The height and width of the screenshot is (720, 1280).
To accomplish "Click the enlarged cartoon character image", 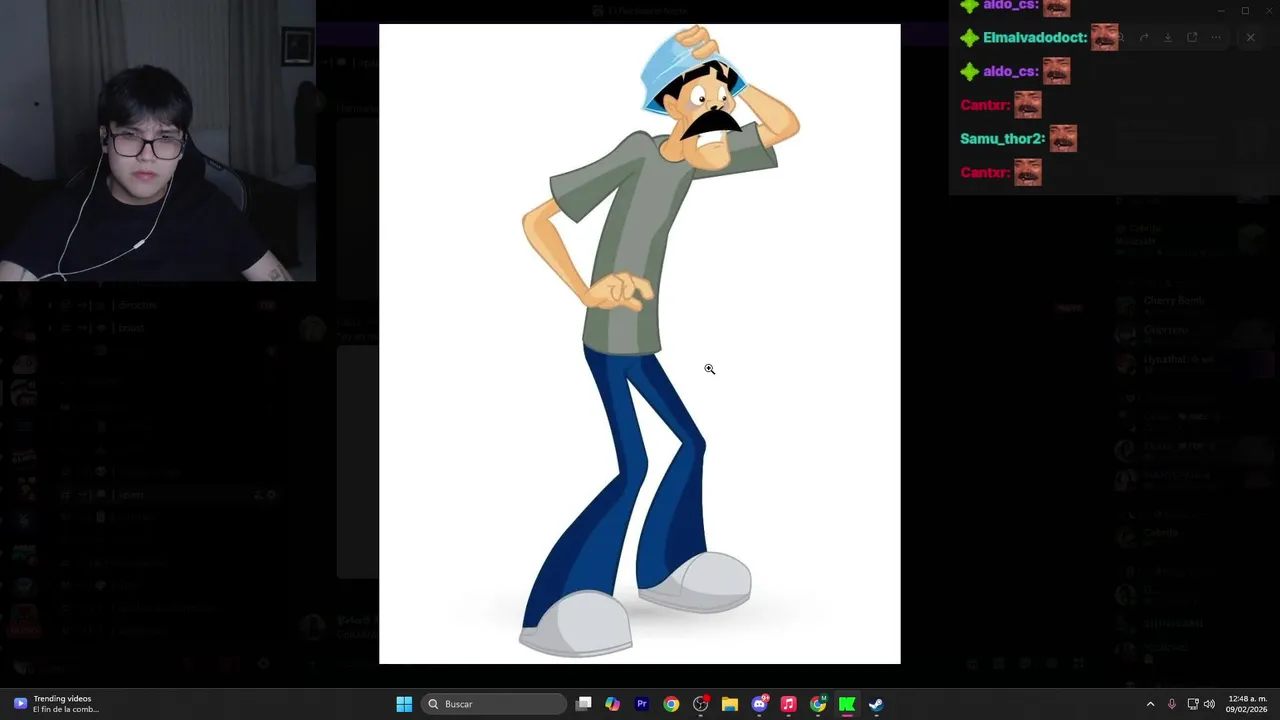I will coord(640,344).
